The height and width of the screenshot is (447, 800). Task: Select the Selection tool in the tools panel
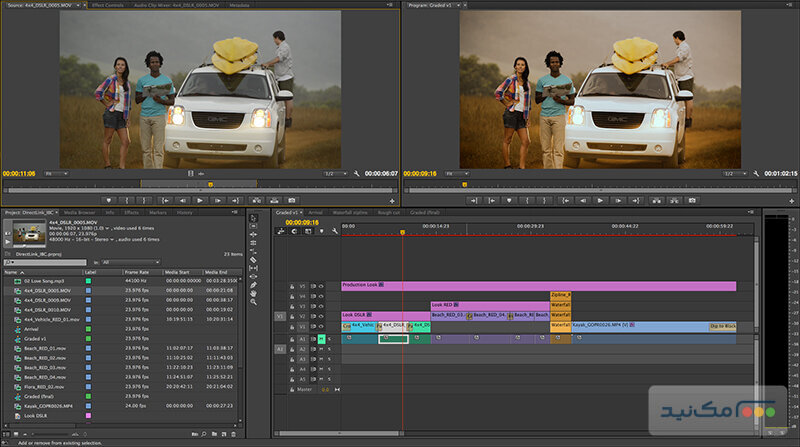pos(253,218)
